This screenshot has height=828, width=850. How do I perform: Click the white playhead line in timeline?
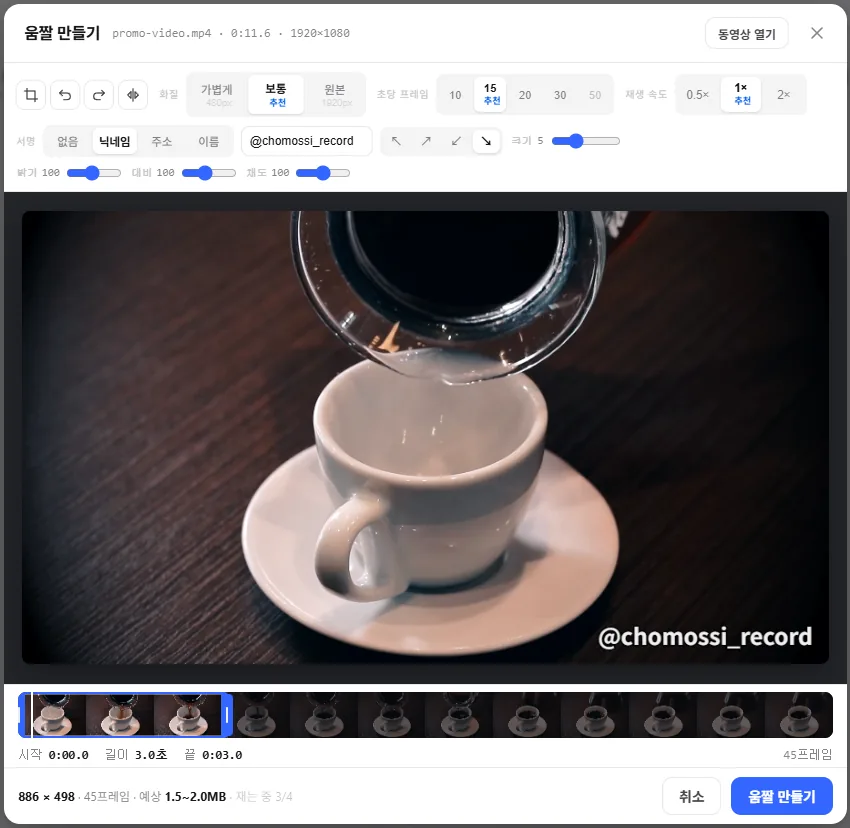(32, 715)
